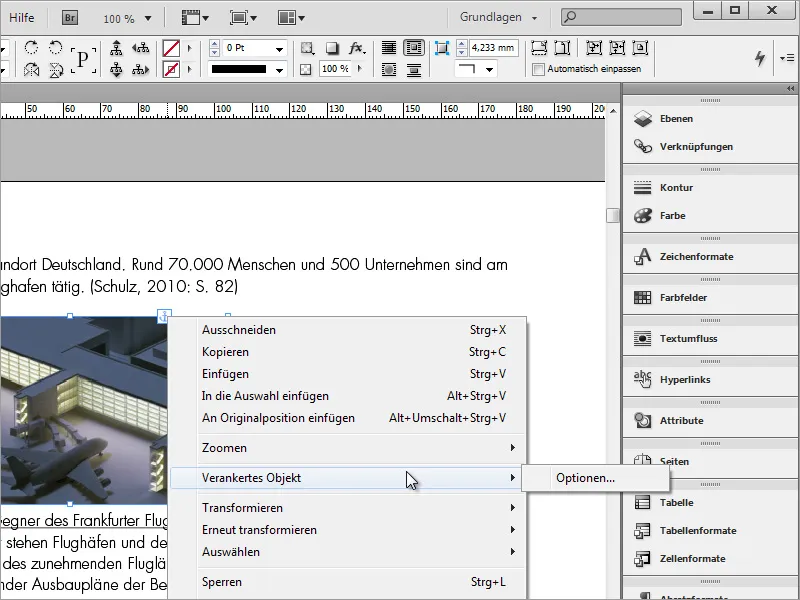
Task: Open the fx effects button
Action: coord(357,48)
